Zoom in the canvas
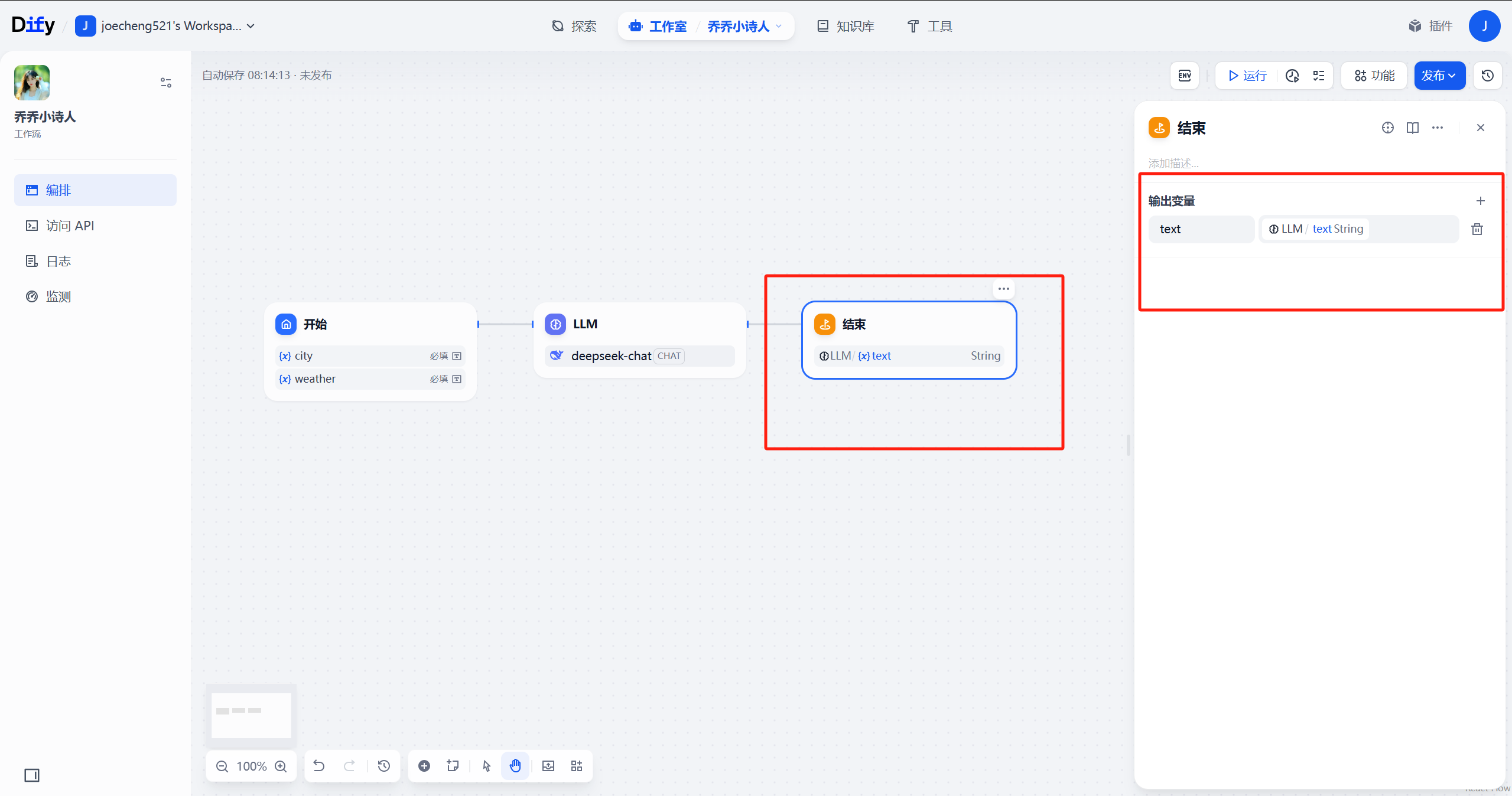This screenshot has height=796, width=1512. (281, 766)
